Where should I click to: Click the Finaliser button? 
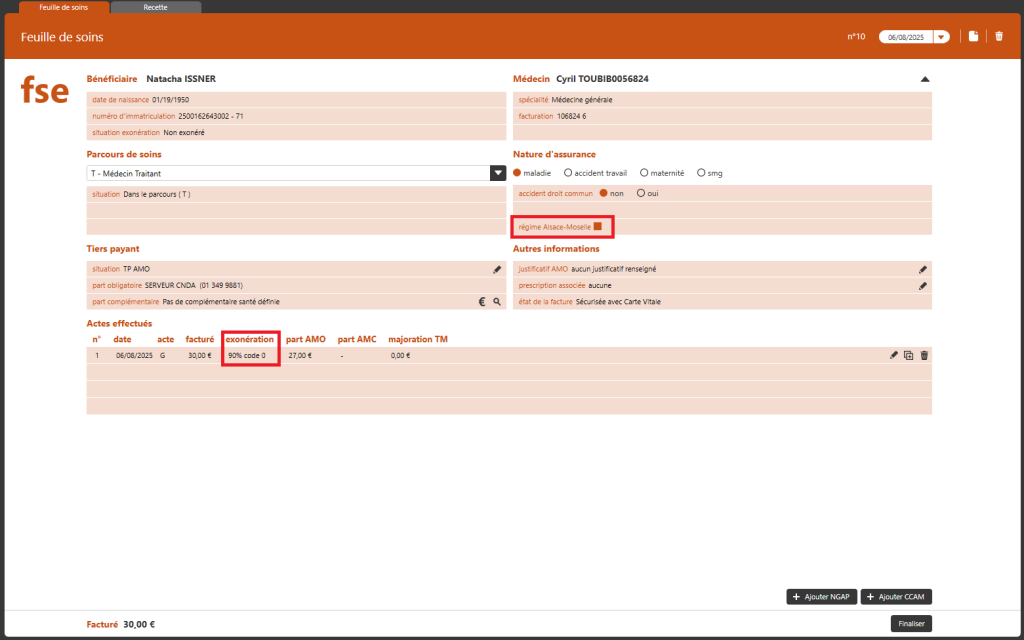(x=911, y=624)
